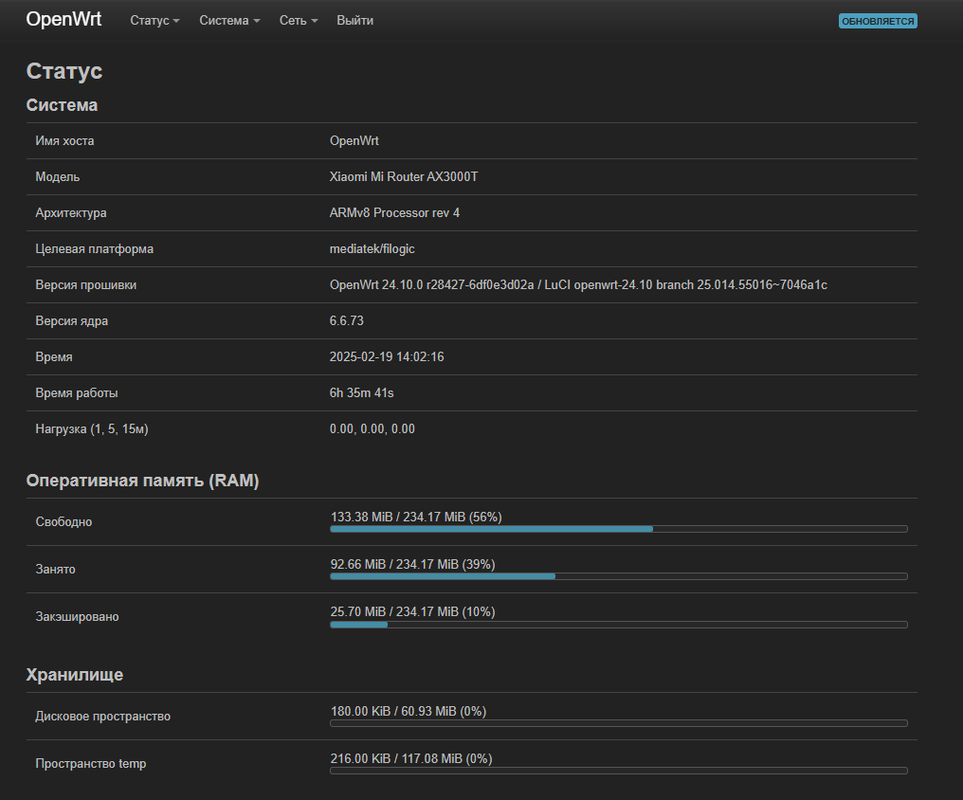Click the Имя хоста label
This screenshot has width=963, height=800.
pos(64,141)
